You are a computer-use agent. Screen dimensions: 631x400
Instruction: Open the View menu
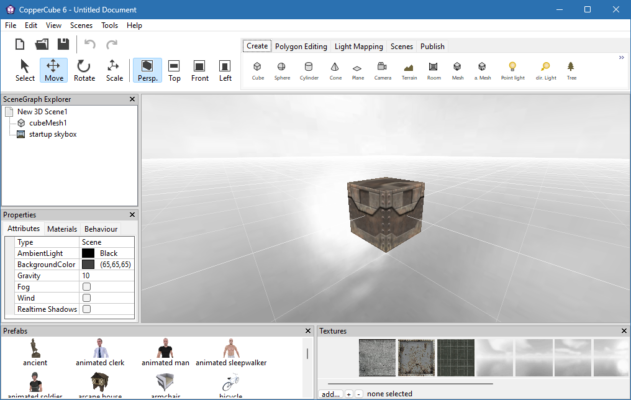53,25
